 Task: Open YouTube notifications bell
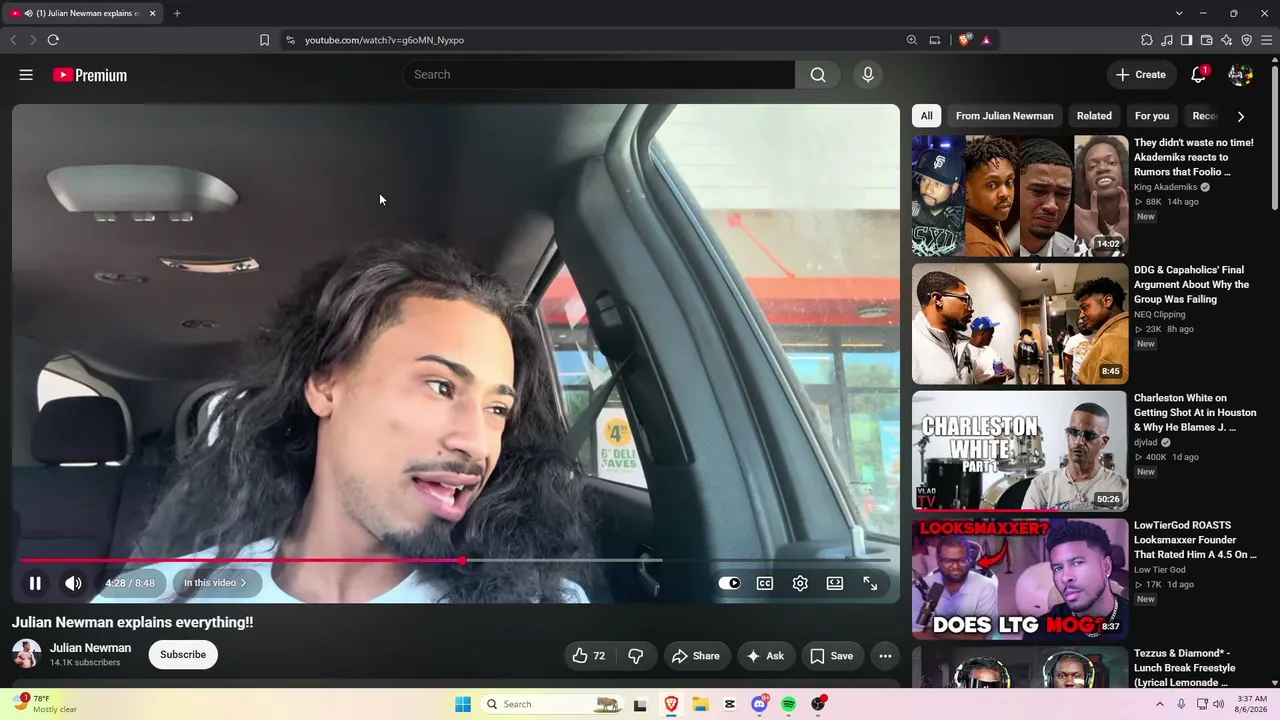coord(1198,75)
